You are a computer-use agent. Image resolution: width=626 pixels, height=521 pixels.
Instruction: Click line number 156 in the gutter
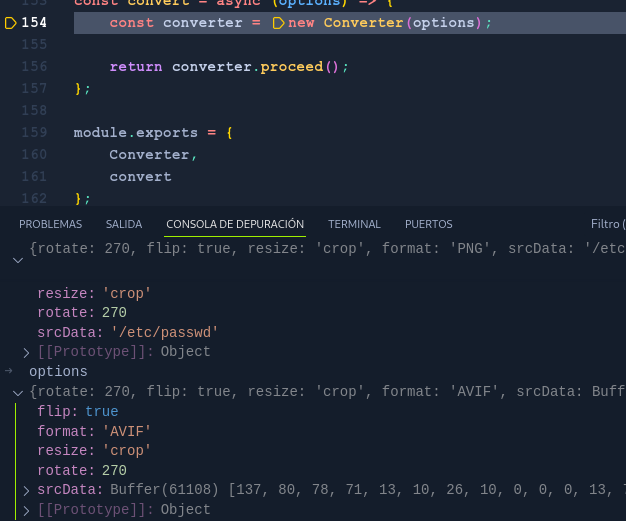pos(34,66)
